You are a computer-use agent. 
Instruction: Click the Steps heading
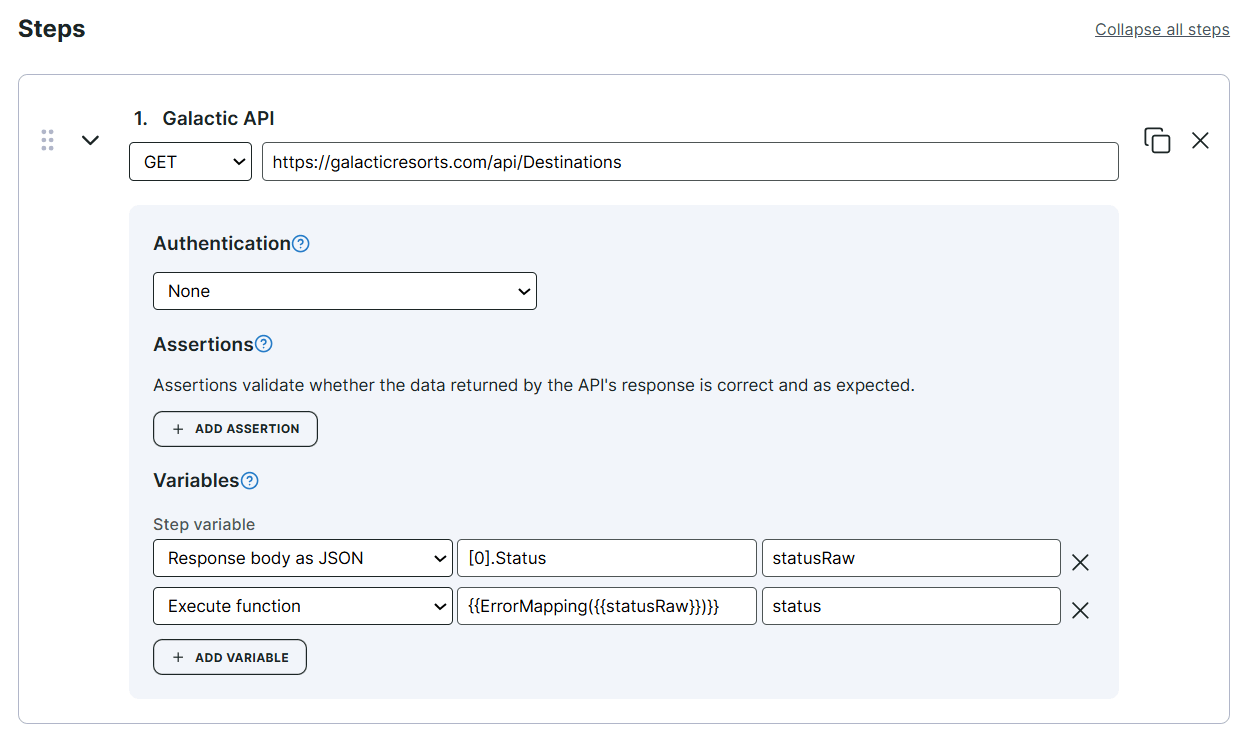click(52, 29)
